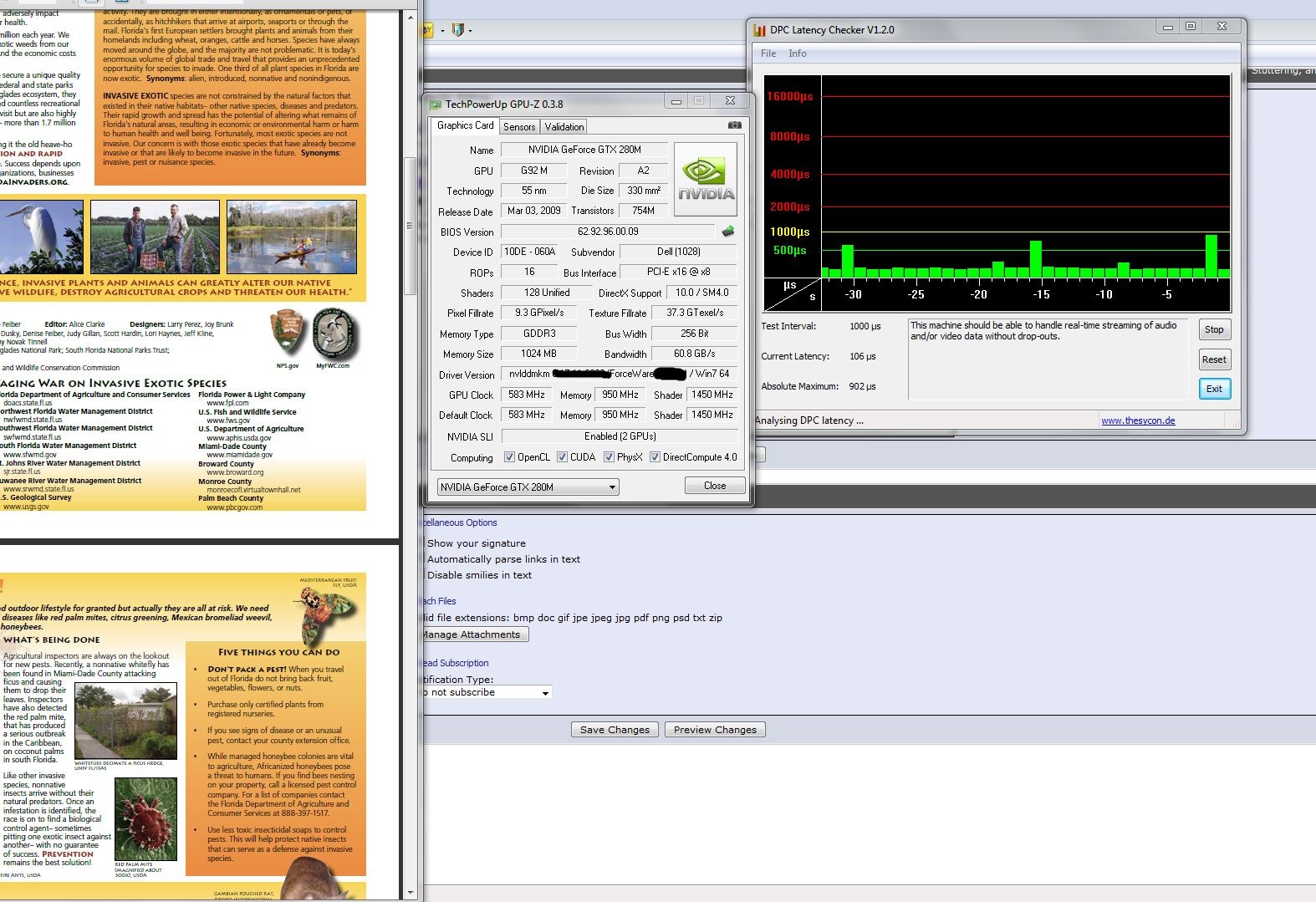The height and width of the screenshot is (902, 1316).
Task: Click the BIOS Version value '62.92.96.00.09'
Action: [608, 232]
